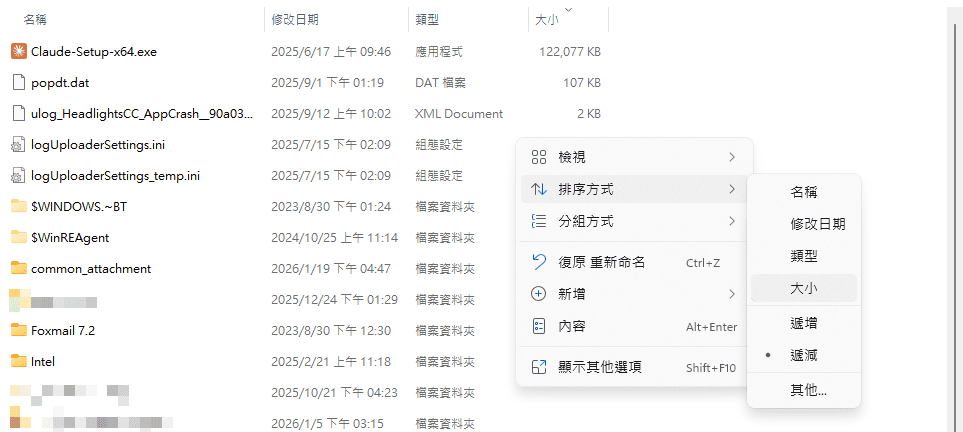
Task: Select file name logUploaderSettings_temp.ini
Action: coord(115,176)
